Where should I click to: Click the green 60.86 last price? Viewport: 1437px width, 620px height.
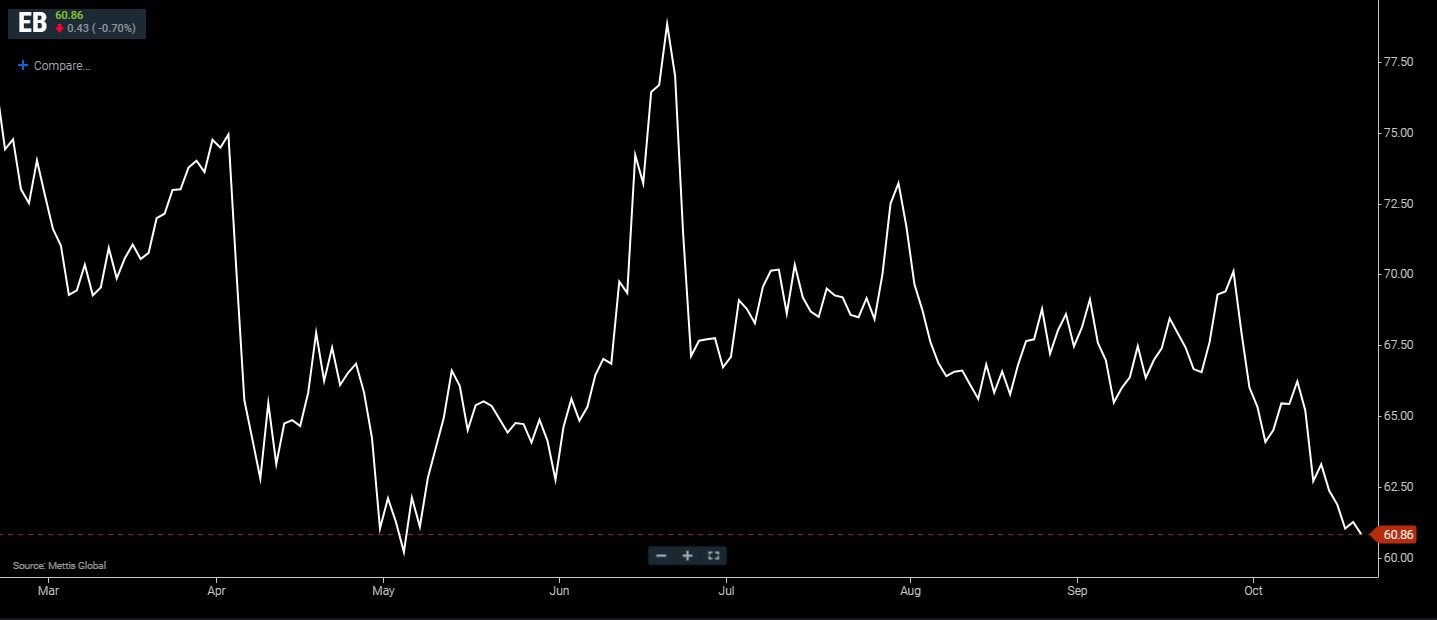point(69,16)
